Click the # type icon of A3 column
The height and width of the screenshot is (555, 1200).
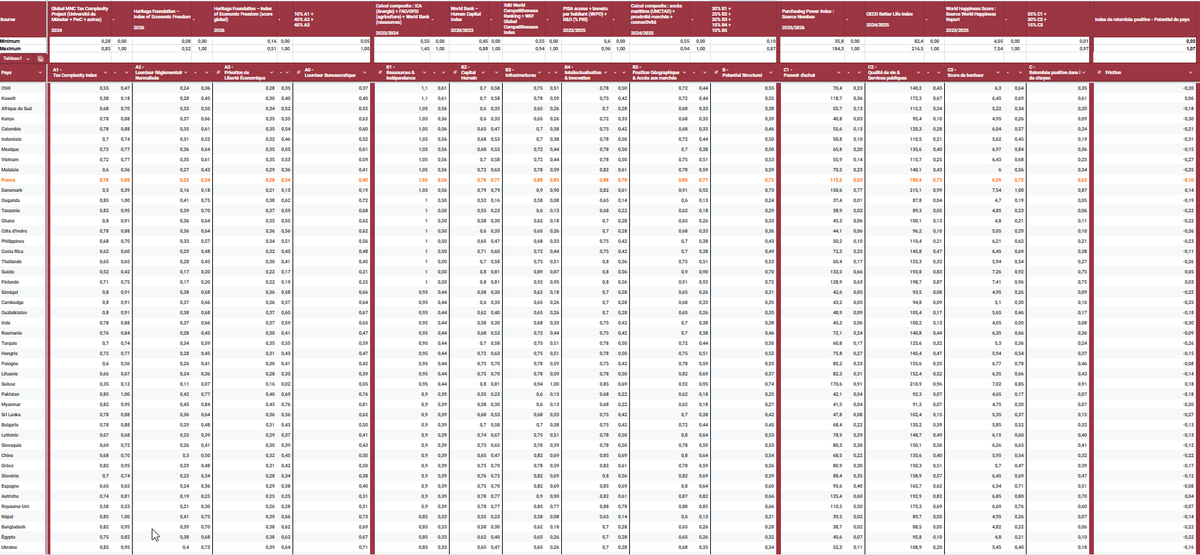click(218, 73)
